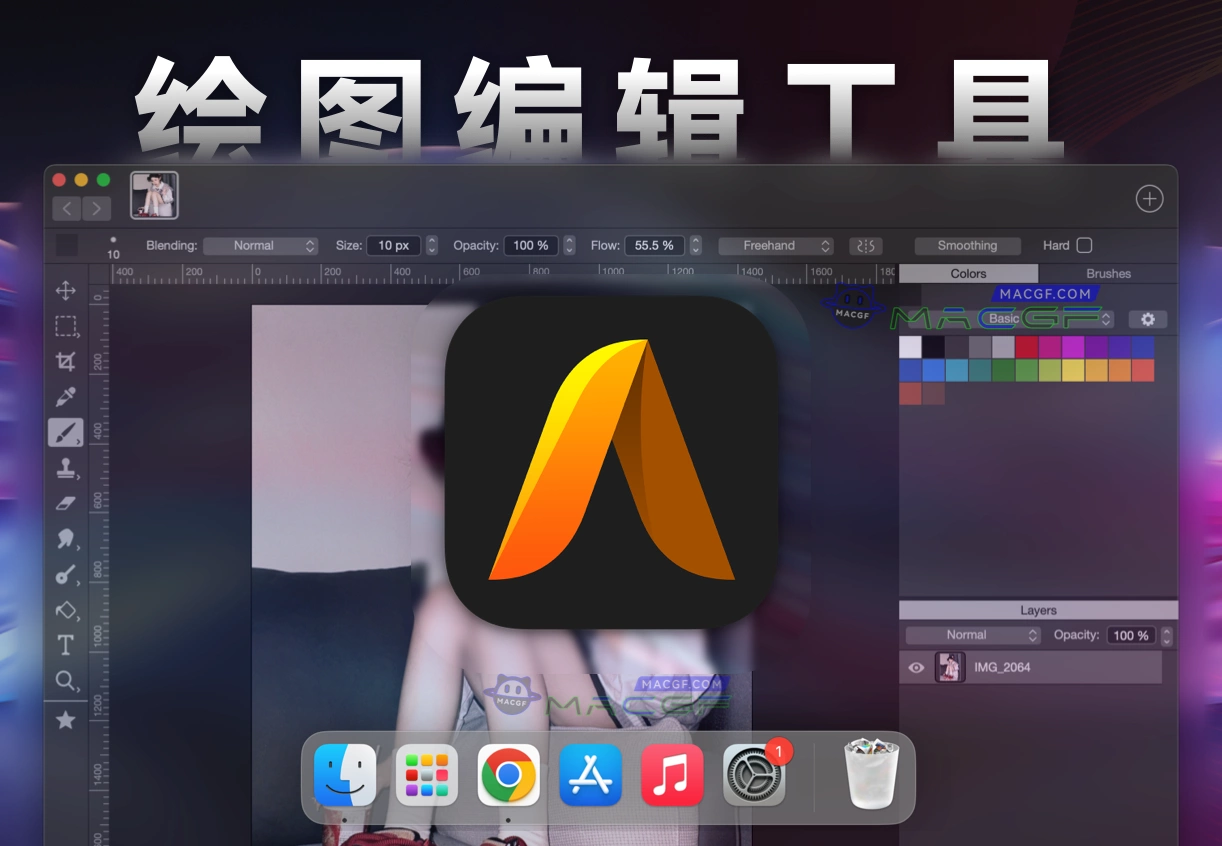Open the Freehand stroke mode dropdown
This screenshot has width=1222, height=846.
coord(776,246)
